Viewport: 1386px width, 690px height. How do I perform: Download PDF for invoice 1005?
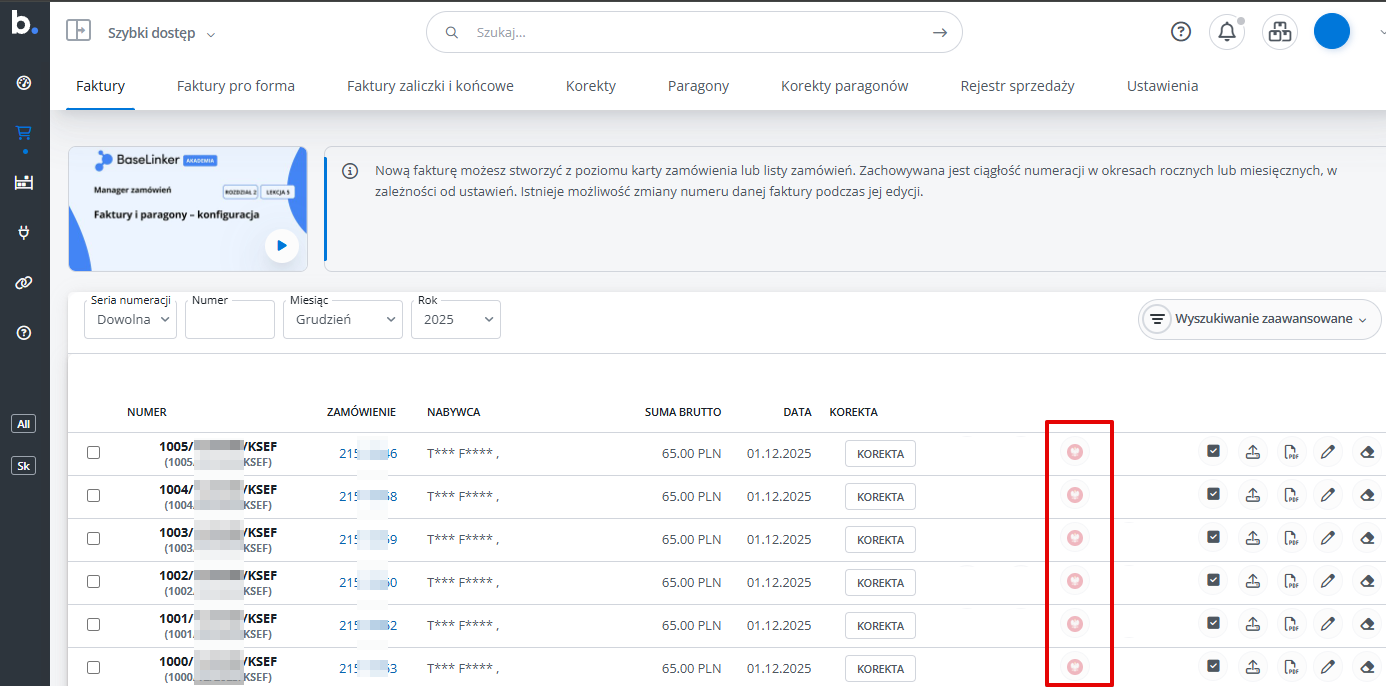(x=1291, y=452)
